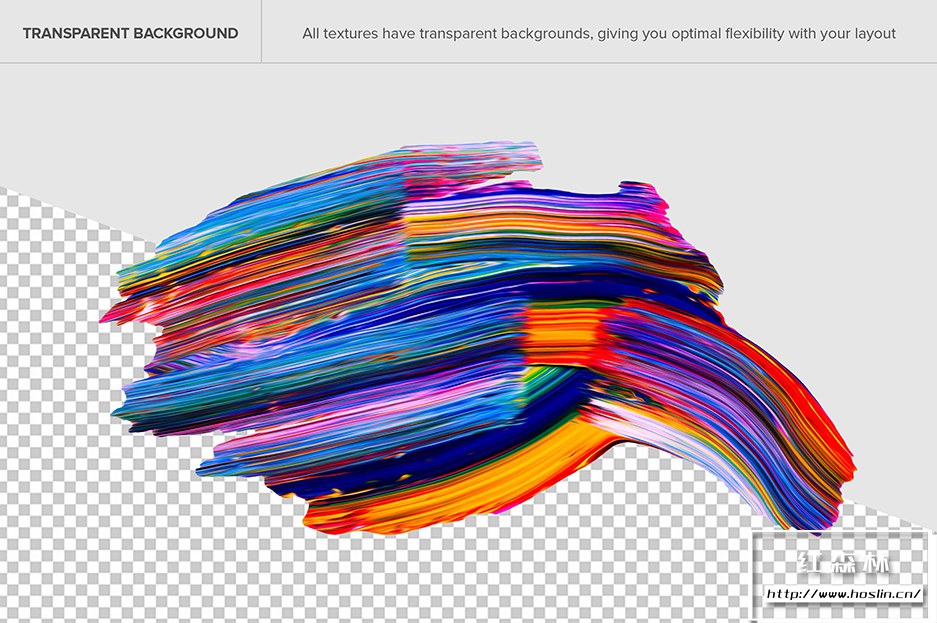This screenshot has width=937, height=623.
Task: Open the http://www.hoslin.cn/ link
Action: click(844, 594)
